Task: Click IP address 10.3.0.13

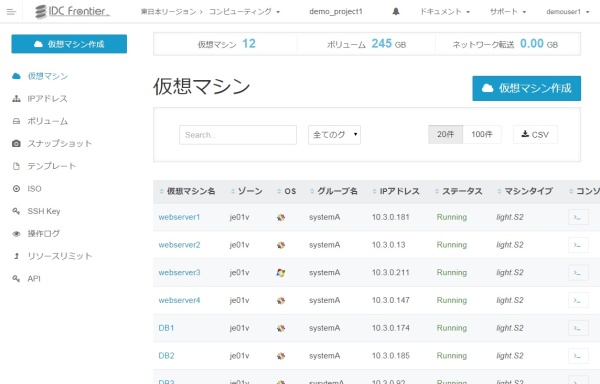Action: coord(388,245)
